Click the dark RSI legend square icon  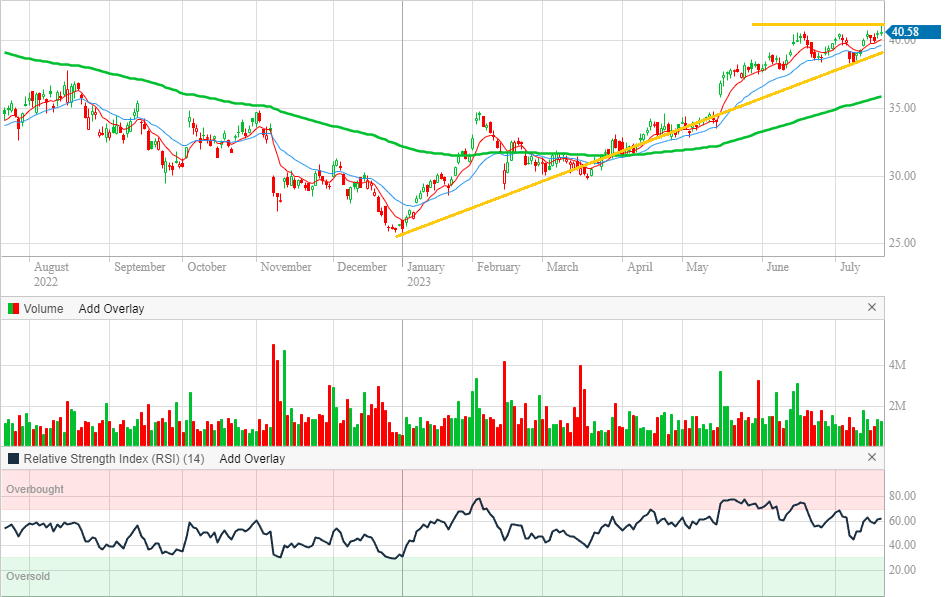pos(13,459)
